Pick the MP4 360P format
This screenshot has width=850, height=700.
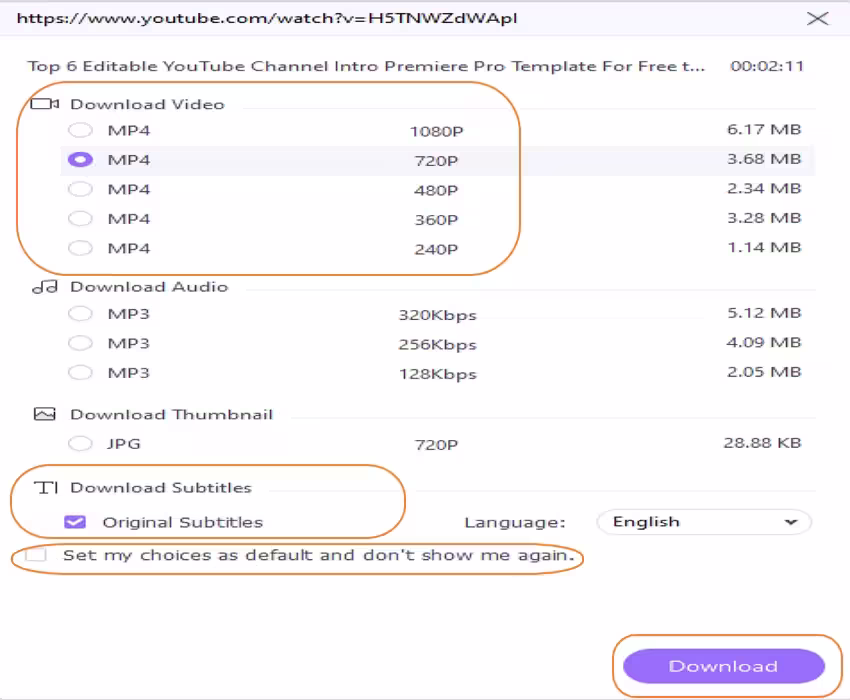click(80, 218)
